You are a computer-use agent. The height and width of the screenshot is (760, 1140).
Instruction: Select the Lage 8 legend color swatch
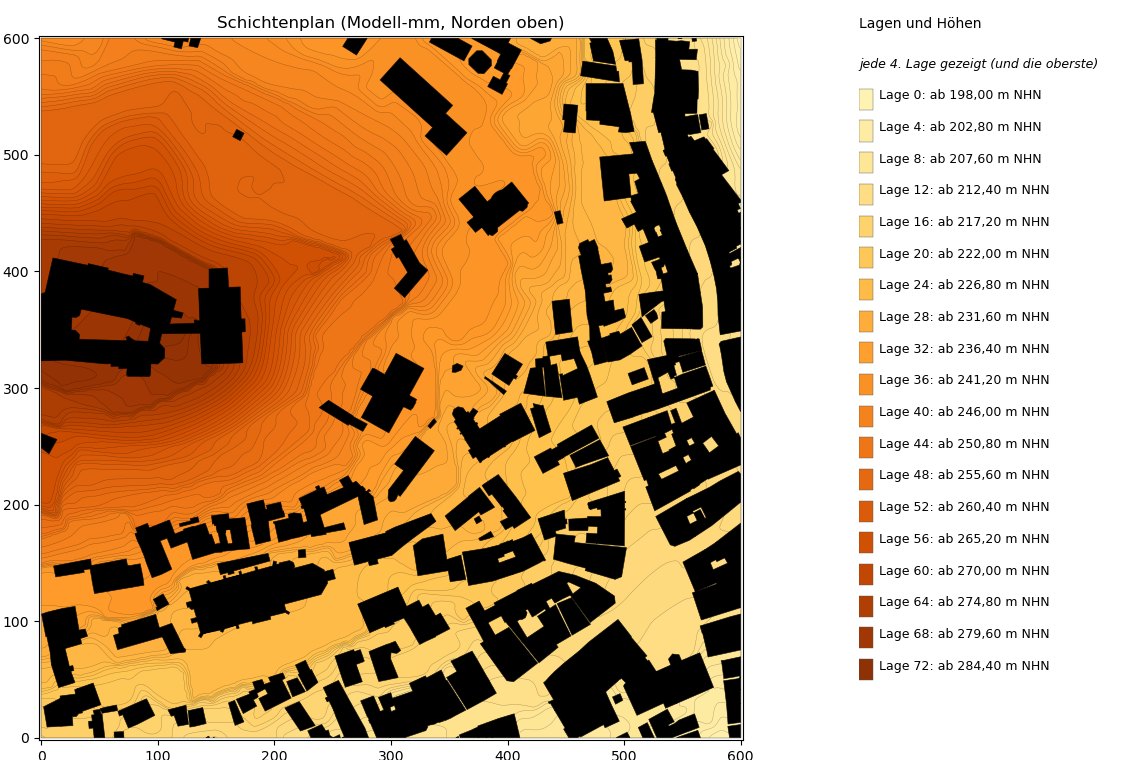click(x=866, y=162)
